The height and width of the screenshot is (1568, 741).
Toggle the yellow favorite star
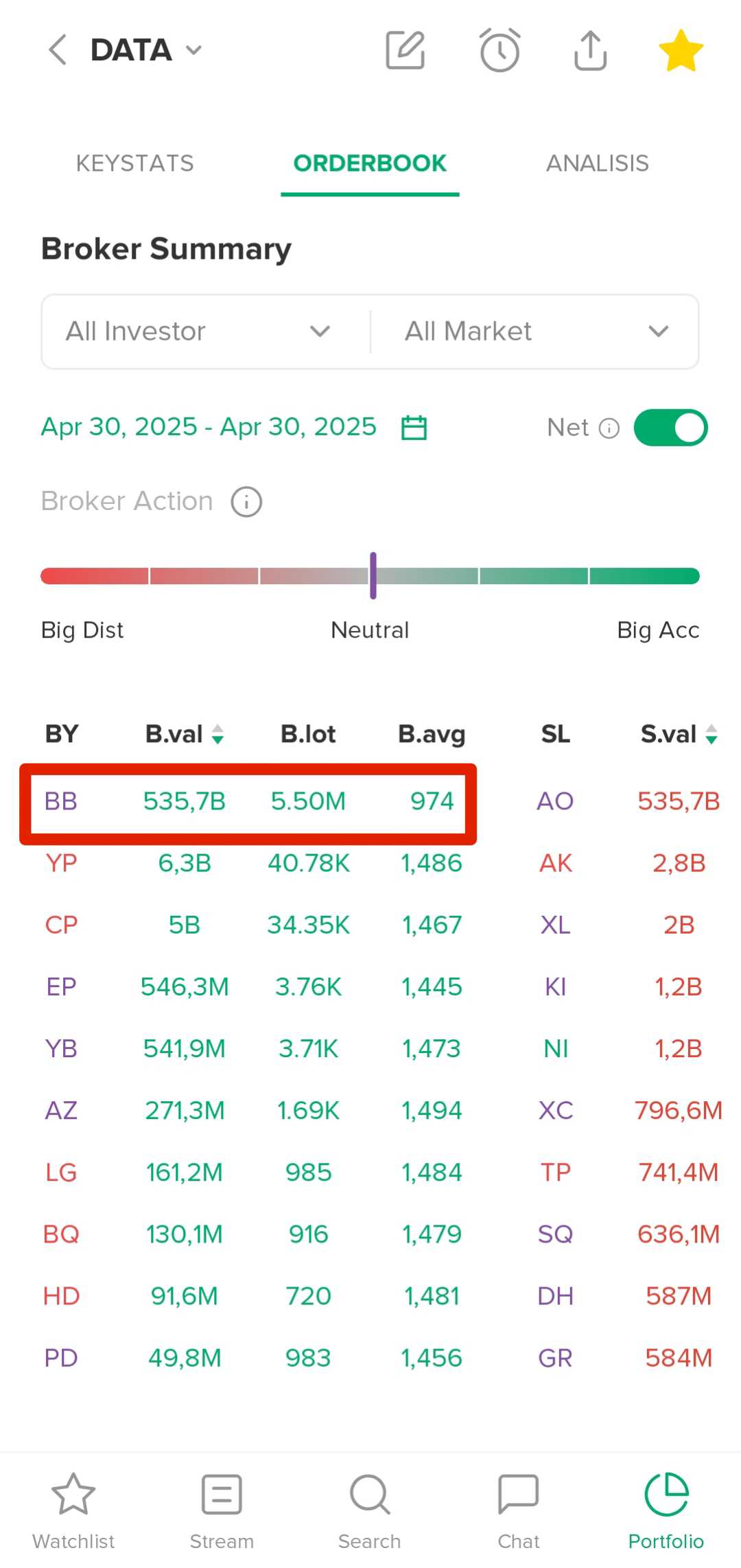pyautogui.click(x=681, y=51)
